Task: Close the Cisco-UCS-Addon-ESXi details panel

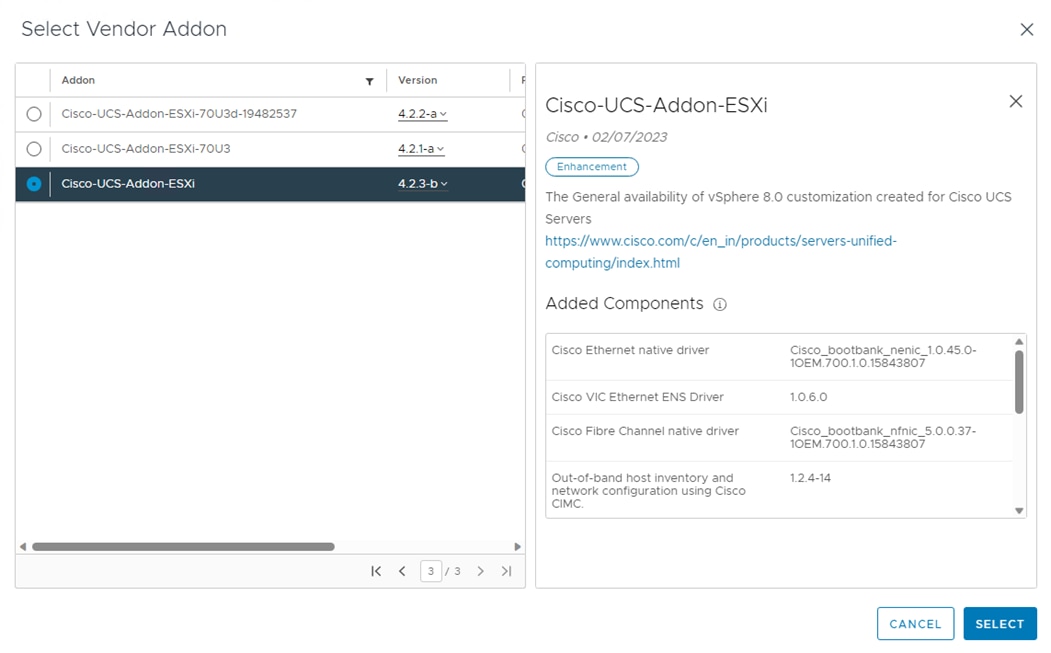Action: click(1016, 101)
